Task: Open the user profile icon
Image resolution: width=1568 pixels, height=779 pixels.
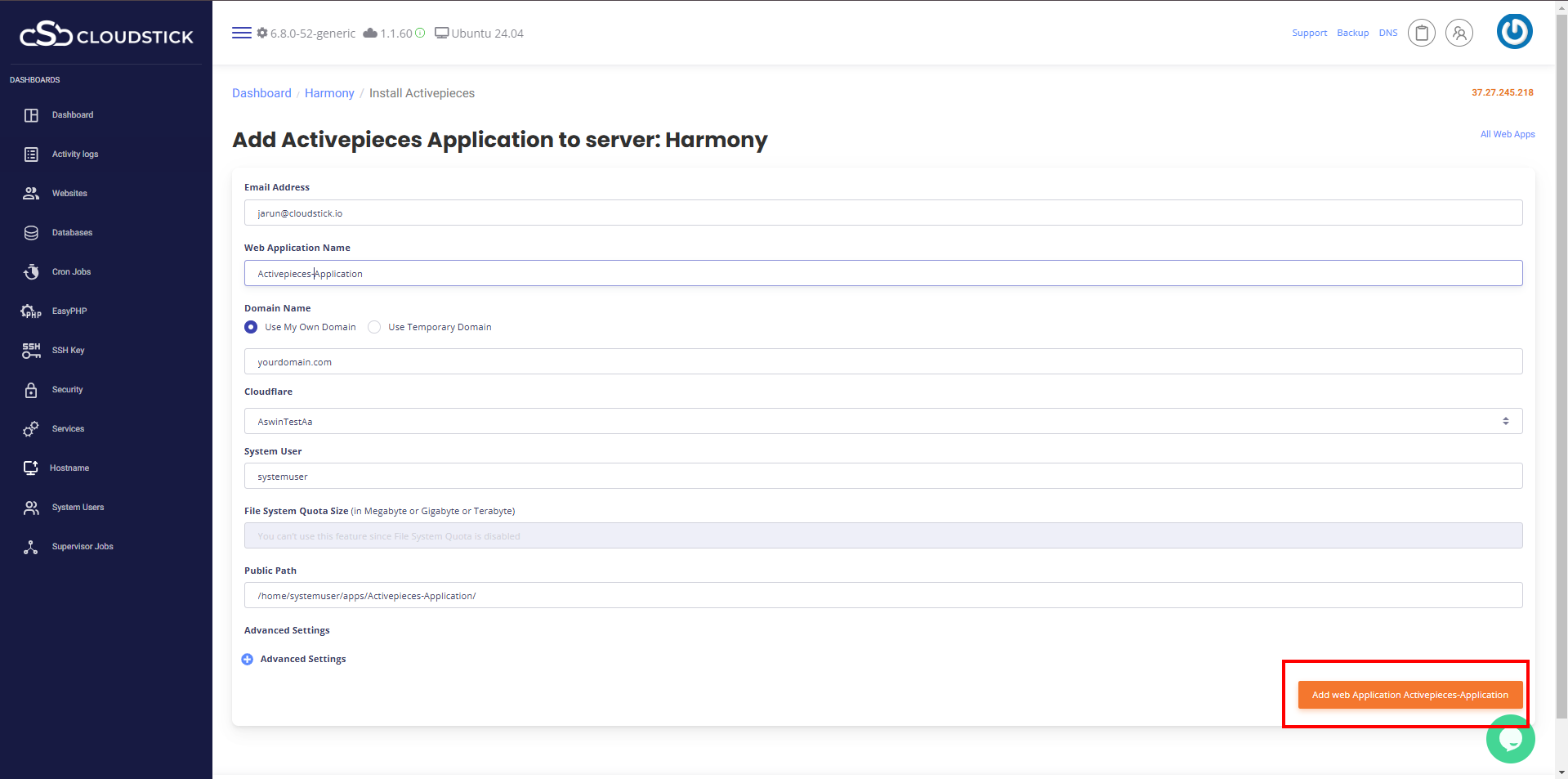Action: [x=1459, y=33]
